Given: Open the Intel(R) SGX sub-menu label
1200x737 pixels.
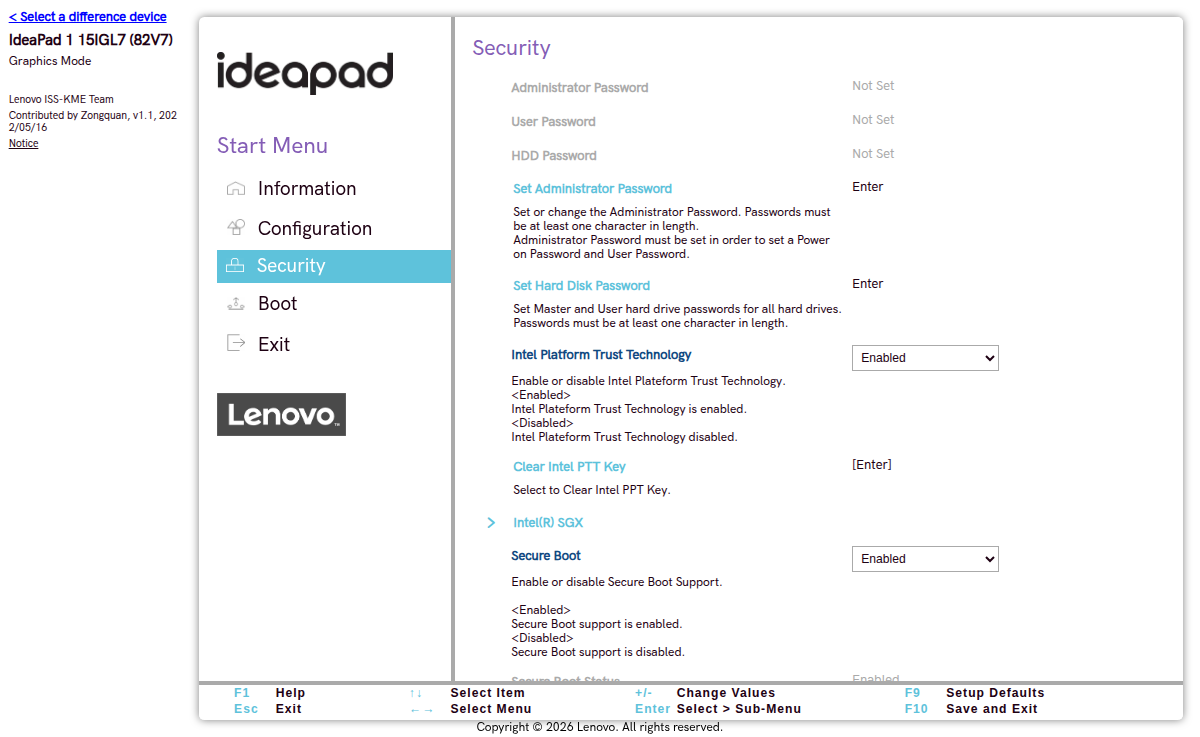Looking at the screenshot, I should pyautogui.click(x=548, y=523).
